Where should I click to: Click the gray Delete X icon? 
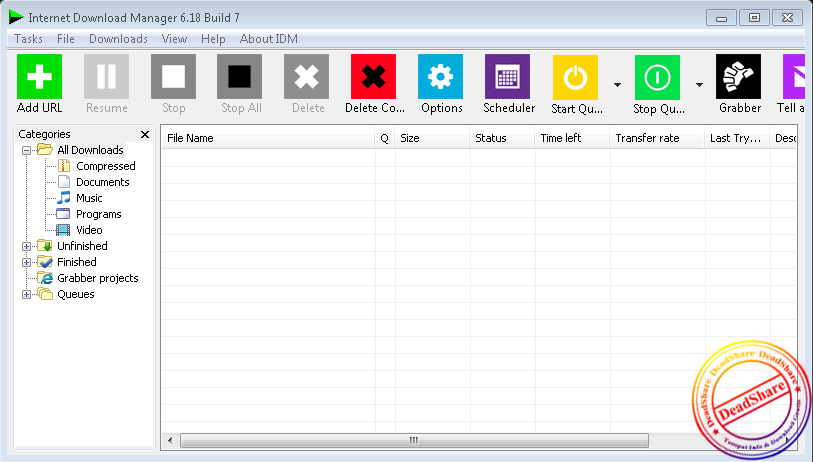tap(306, 77)
